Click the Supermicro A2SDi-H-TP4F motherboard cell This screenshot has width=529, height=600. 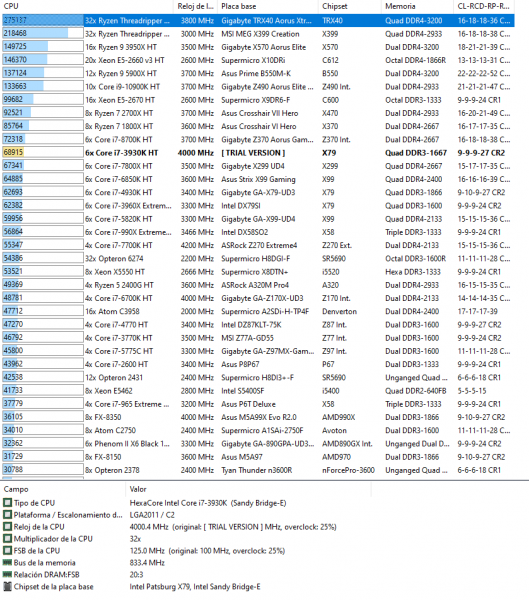[x=265, y=311]
